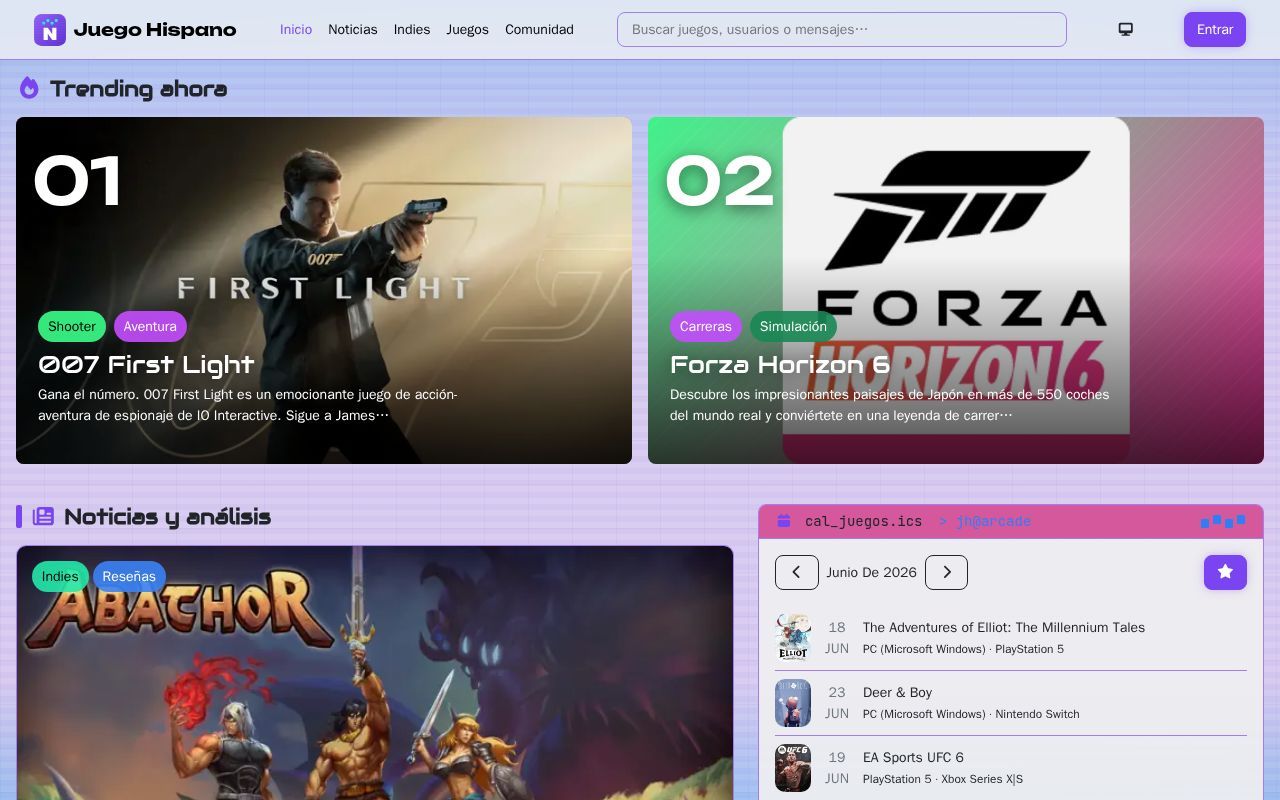Image resolution: width=1280 pixels, height=800 pixels.
Task: Click the Aventura tag on 007 card
Action: [x=150, y=326]
